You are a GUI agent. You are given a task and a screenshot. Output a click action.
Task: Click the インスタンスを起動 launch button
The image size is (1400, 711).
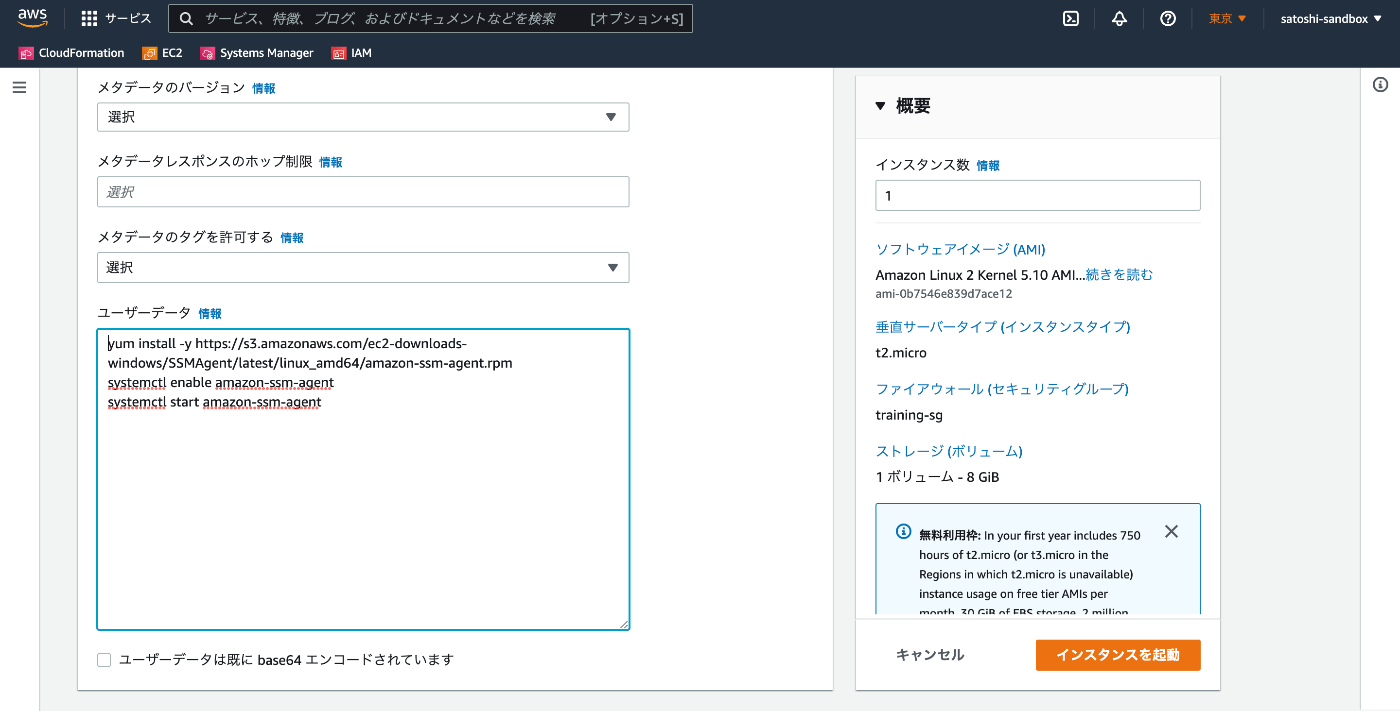pyautogui.click(x=1118, y=655)
